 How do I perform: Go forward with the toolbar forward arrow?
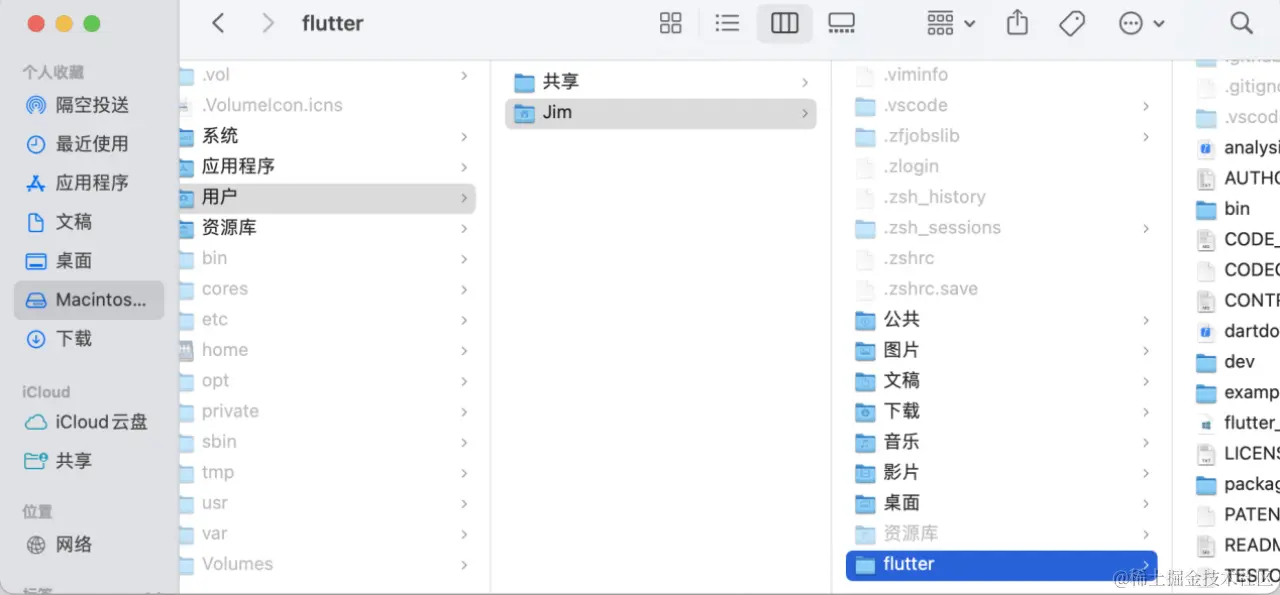267,23
